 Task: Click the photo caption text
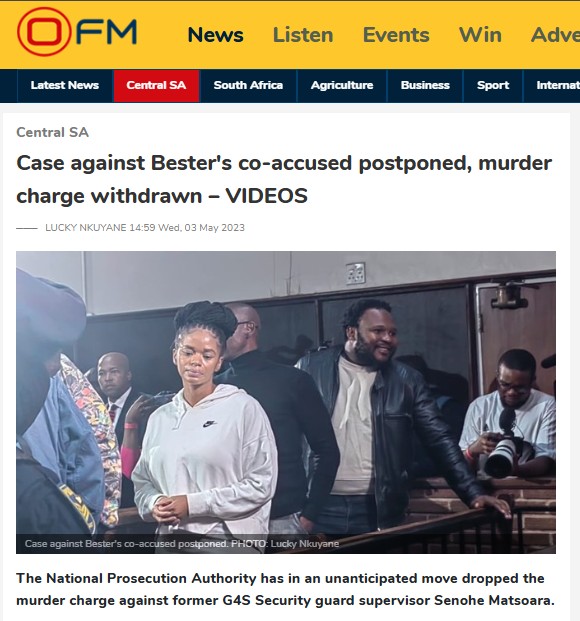point(182,544)
